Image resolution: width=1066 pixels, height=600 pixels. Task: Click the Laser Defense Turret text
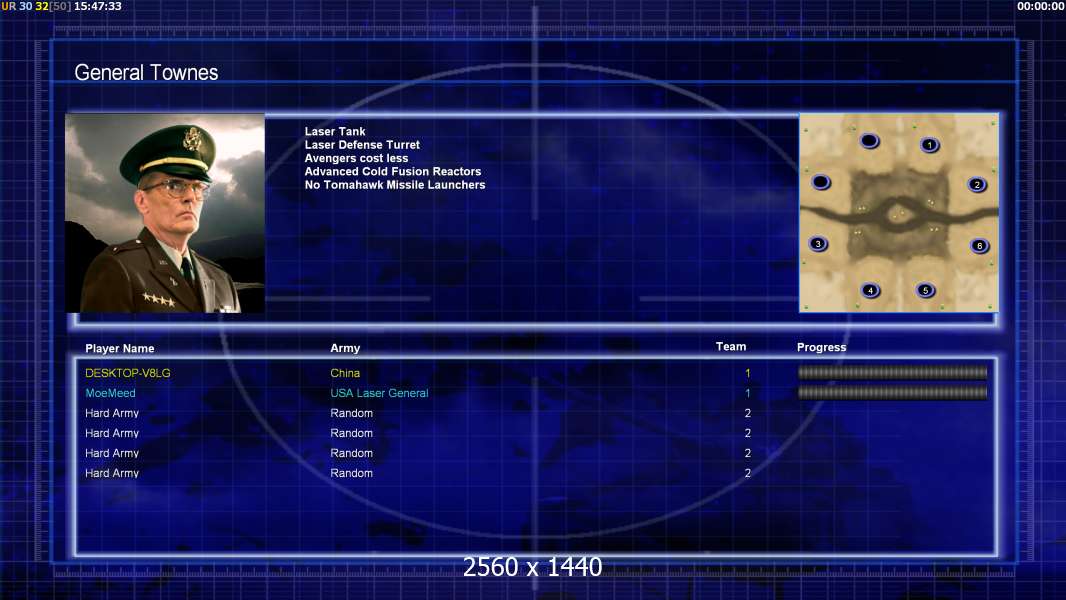pos(362,145)
